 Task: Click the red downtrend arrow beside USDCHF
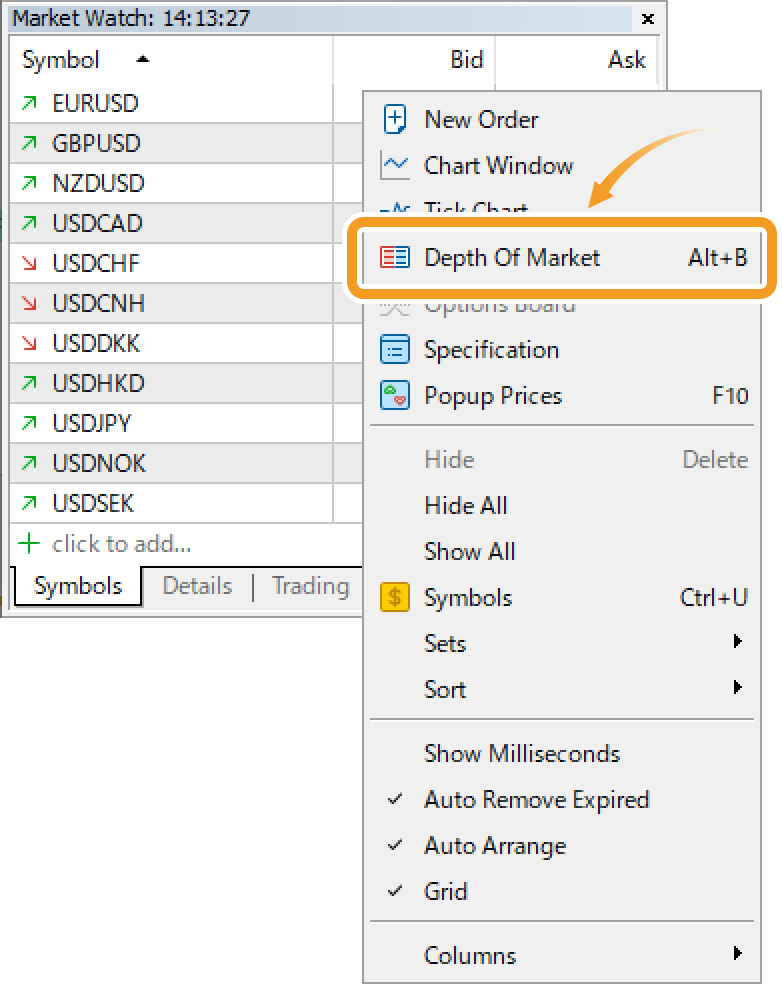(29, 262)
